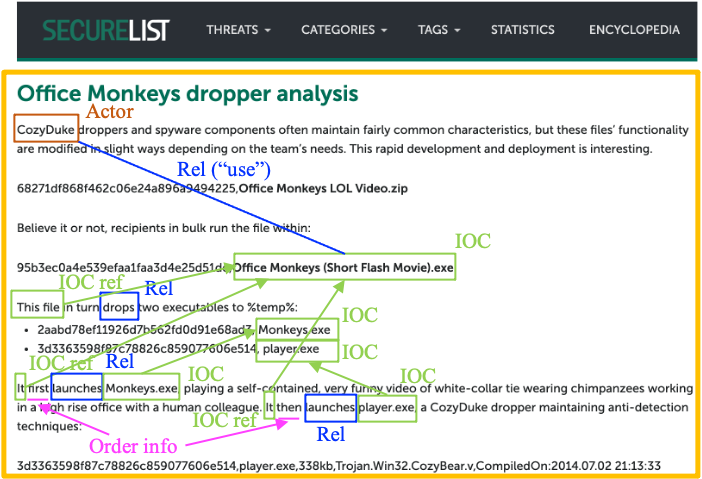Go to the STATISTICS page
Image resolution: width=702 pixels, height=479 pixels.
point(522,30)
